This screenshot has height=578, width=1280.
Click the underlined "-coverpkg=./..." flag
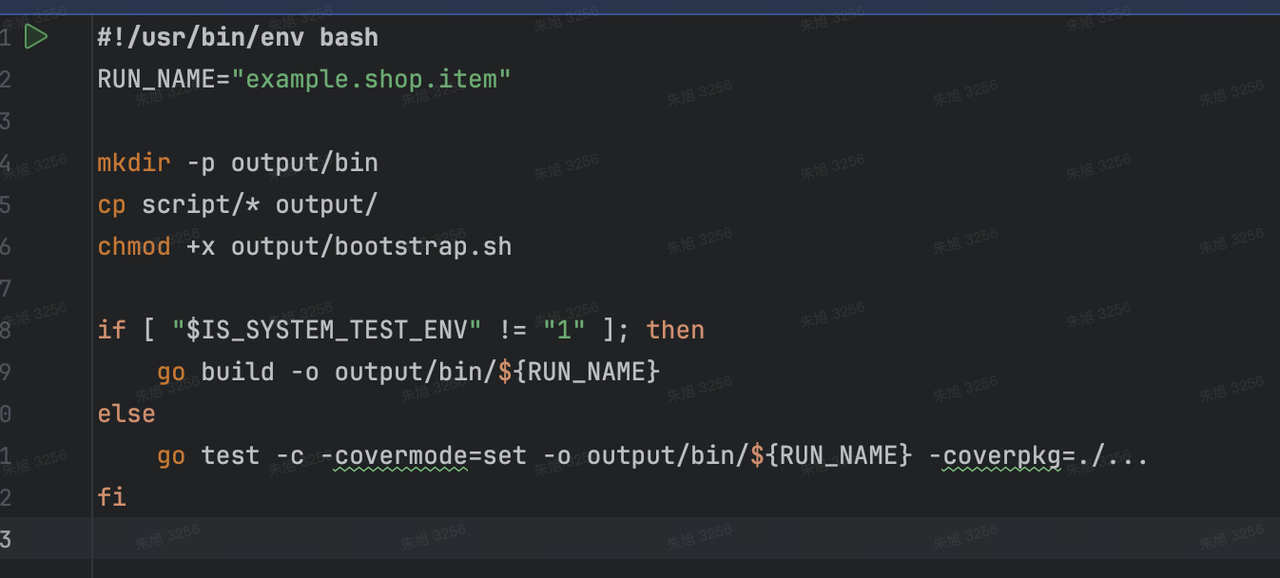[x=1038, y=456]
